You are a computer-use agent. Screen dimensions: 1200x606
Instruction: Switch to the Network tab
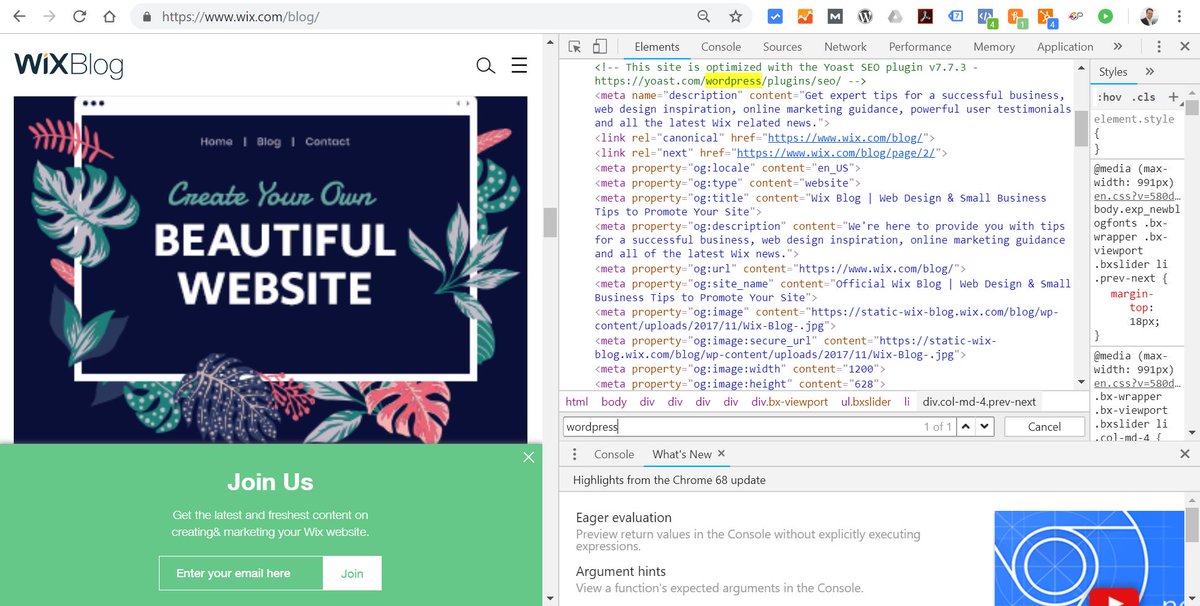coord(845,47)
